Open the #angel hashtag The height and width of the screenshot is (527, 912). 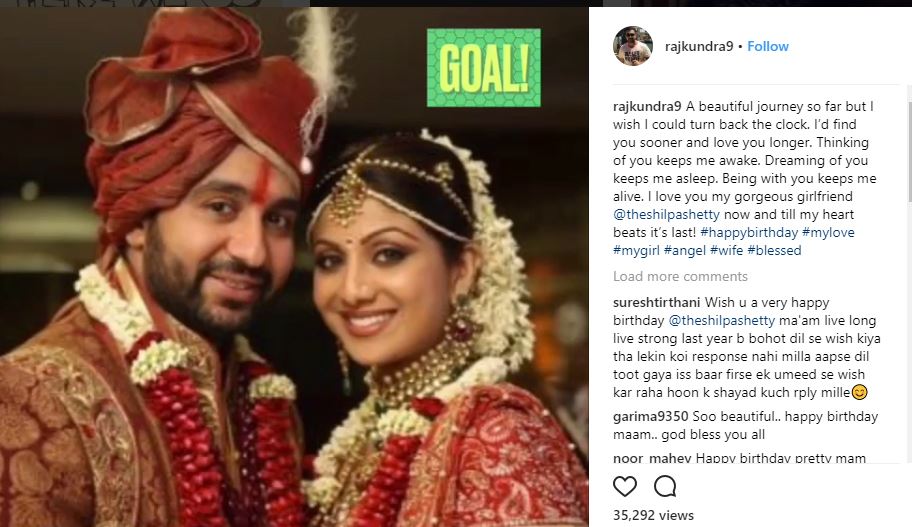[x=685, y=251]
